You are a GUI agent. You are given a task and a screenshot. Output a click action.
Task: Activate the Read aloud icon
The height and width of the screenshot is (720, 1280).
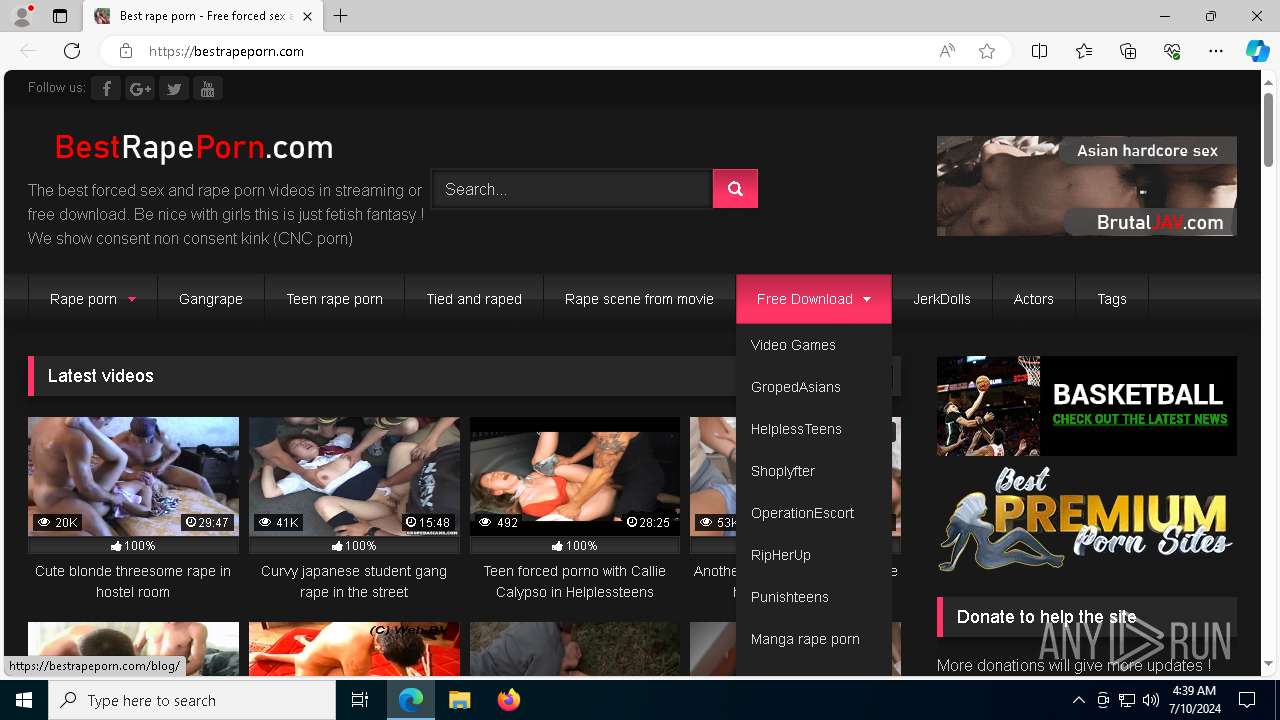click(x=947, y=51)
